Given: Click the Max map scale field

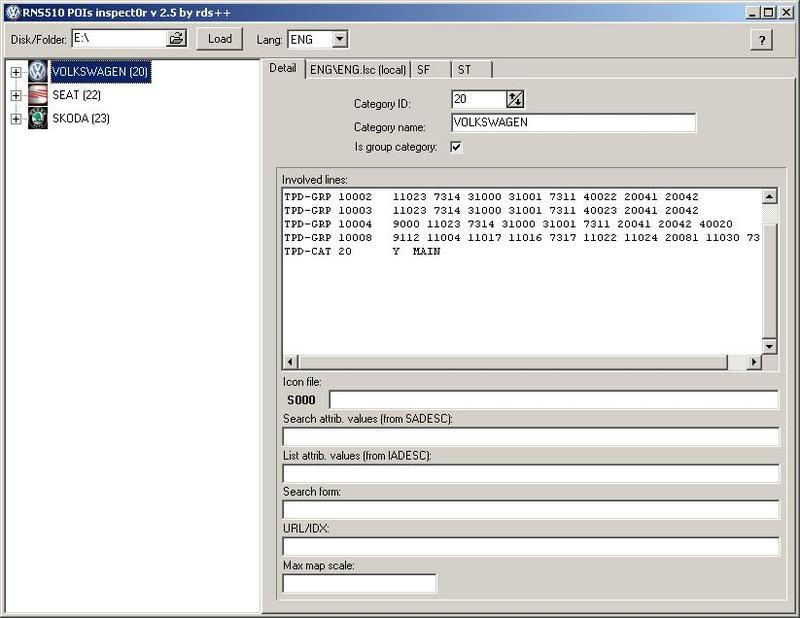Looking at the screenshot, I should (360, 583).
